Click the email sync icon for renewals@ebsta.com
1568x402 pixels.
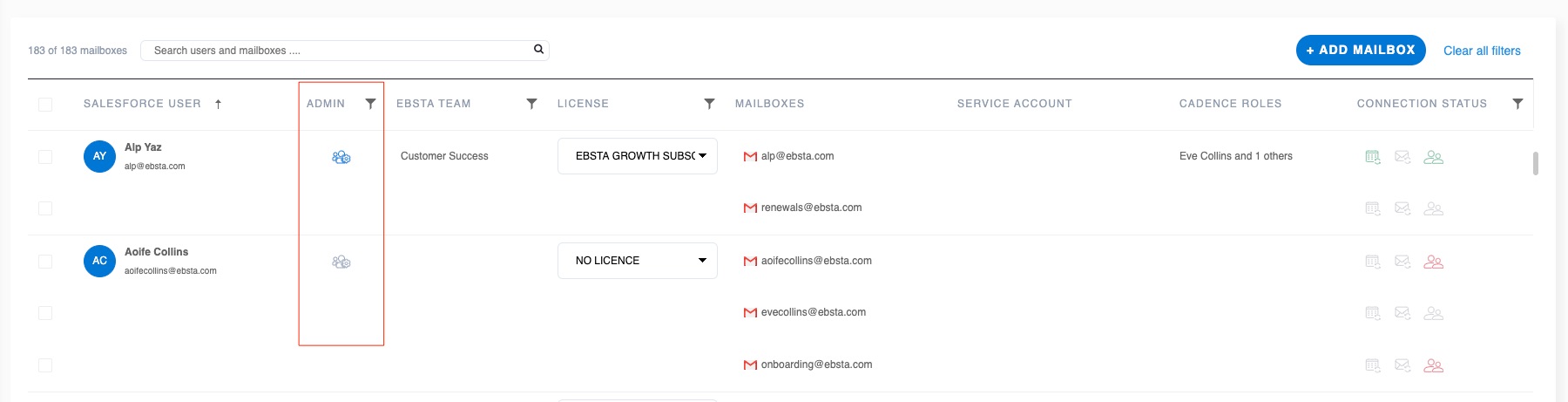1402,208
